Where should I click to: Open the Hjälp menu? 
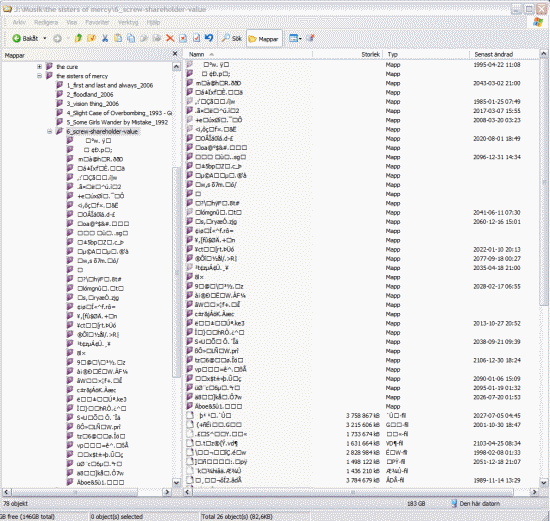[153, 22]
